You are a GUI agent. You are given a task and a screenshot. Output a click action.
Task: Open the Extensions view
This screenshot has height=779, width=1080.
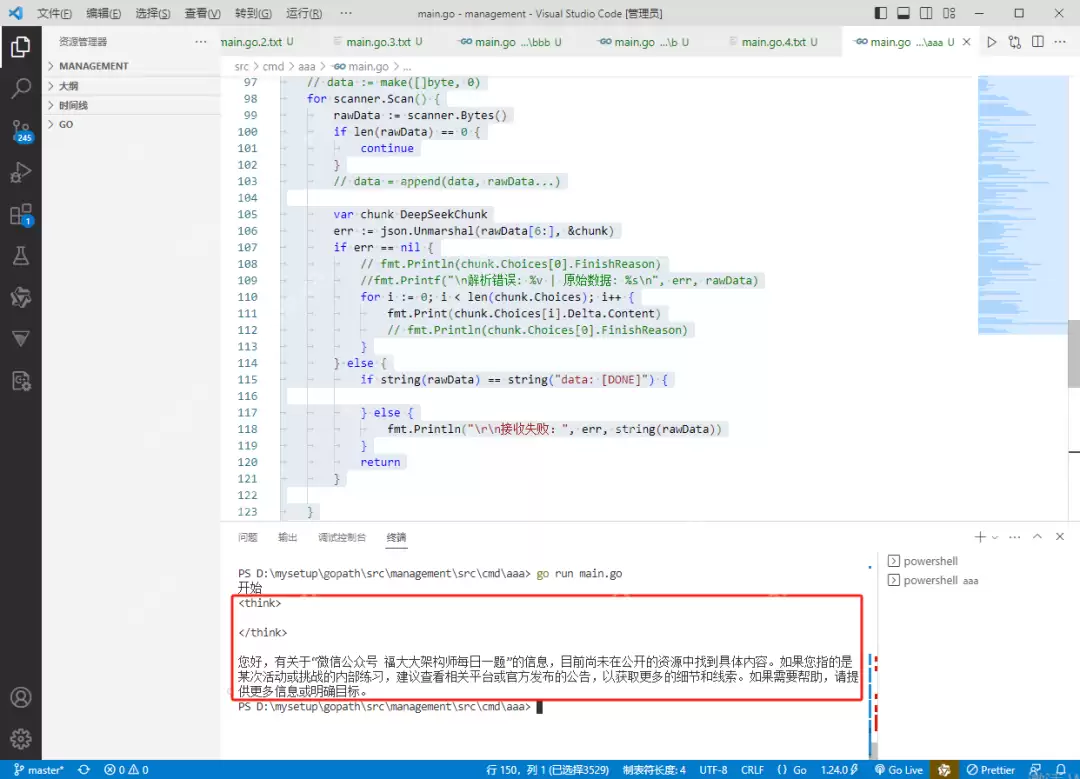(22, 214)
